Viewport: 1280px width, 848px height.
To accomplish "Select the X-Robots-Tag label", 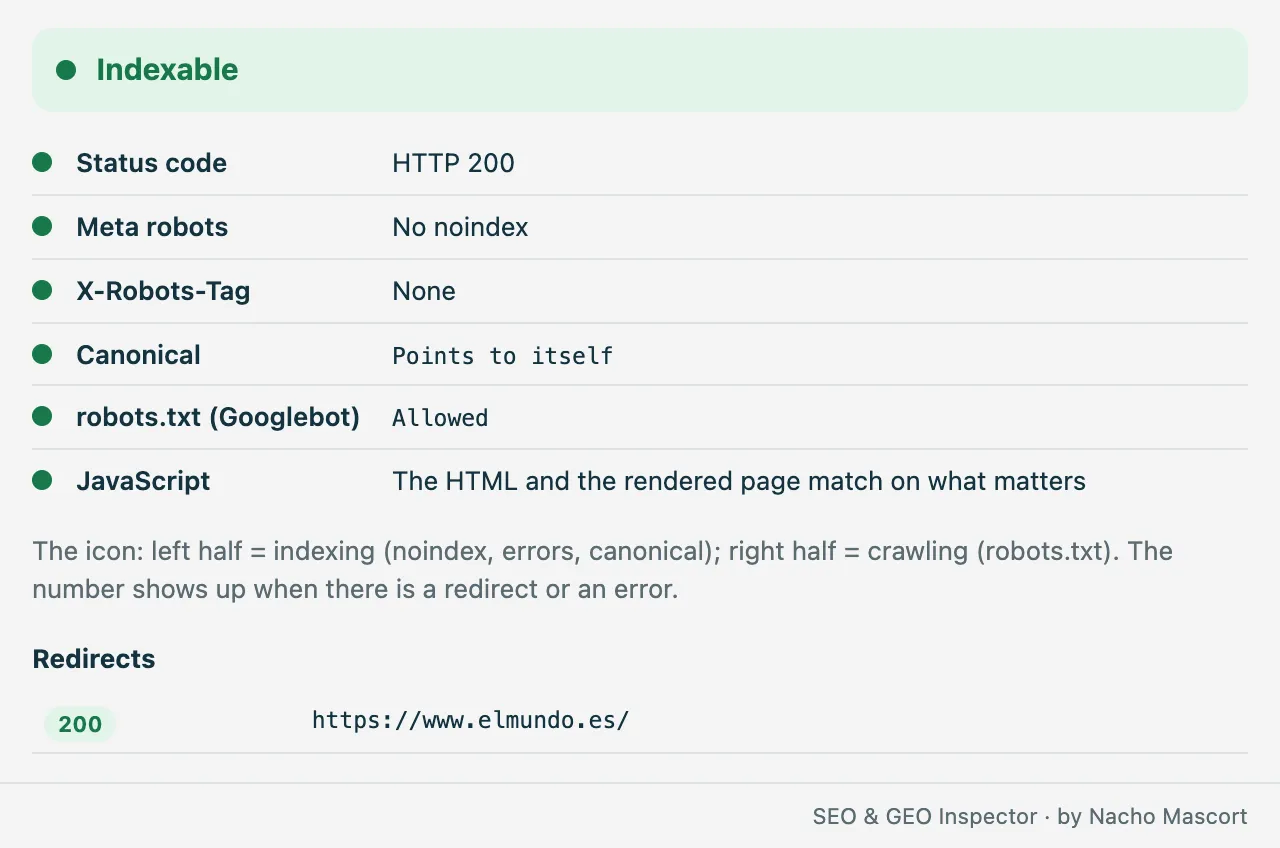I will 163,291.
